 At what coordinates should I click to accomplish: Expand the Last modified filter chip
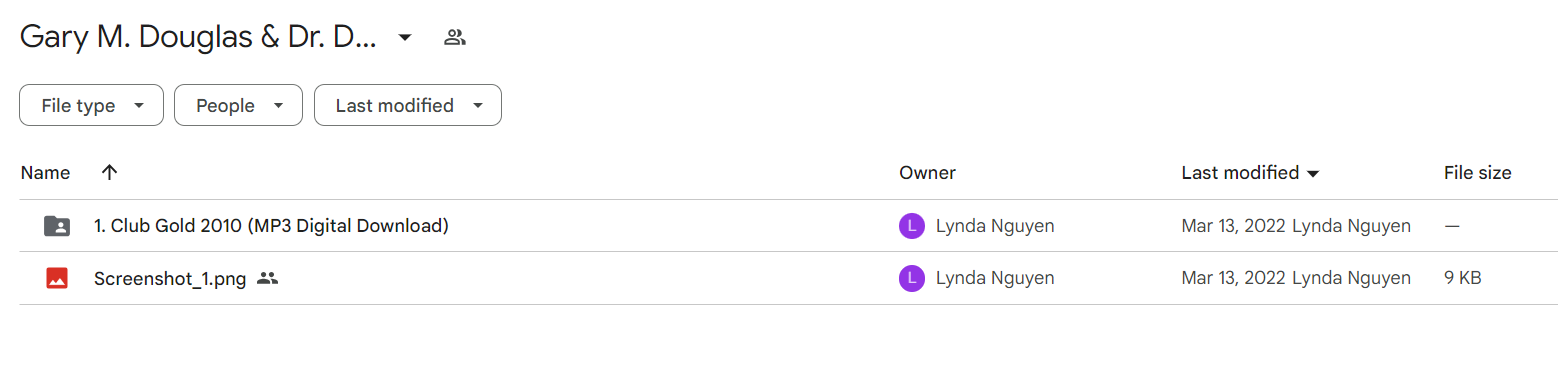click(x=408, y=105)
